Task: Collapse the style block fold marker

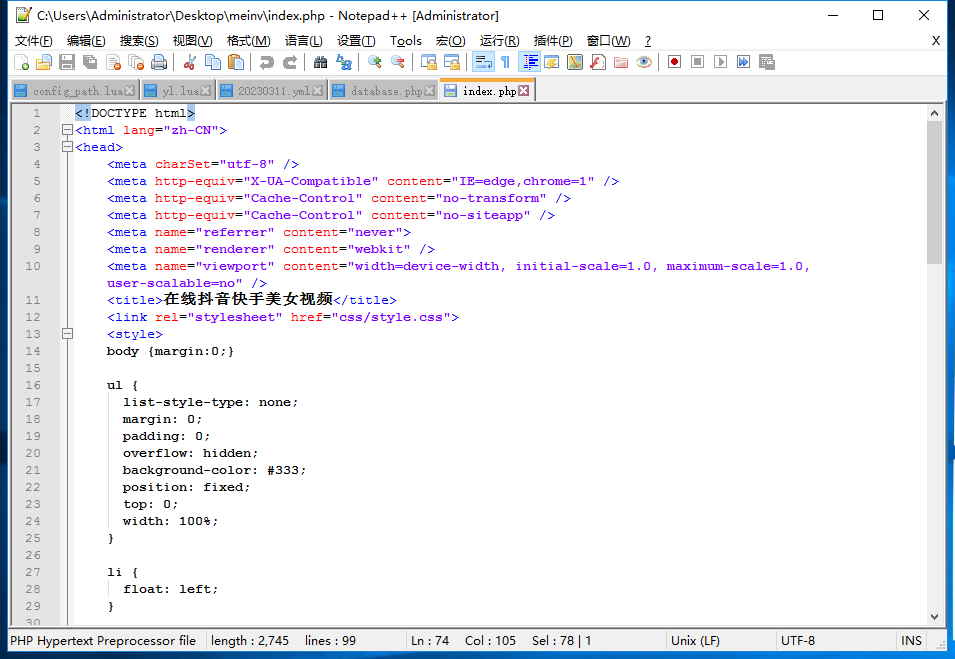Action: tap(67, 334)
